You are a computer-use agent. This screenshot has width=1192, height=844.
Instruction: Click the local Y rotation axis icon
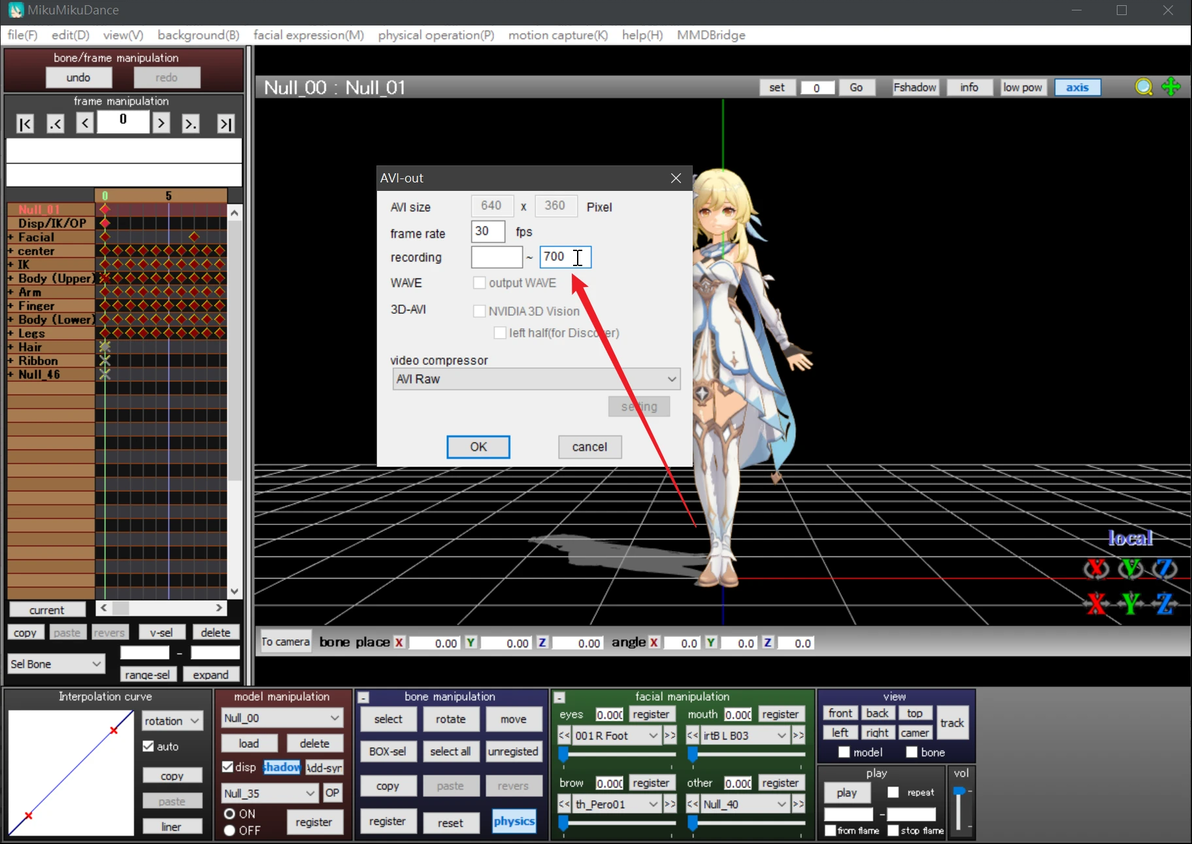click(1130, 568)
